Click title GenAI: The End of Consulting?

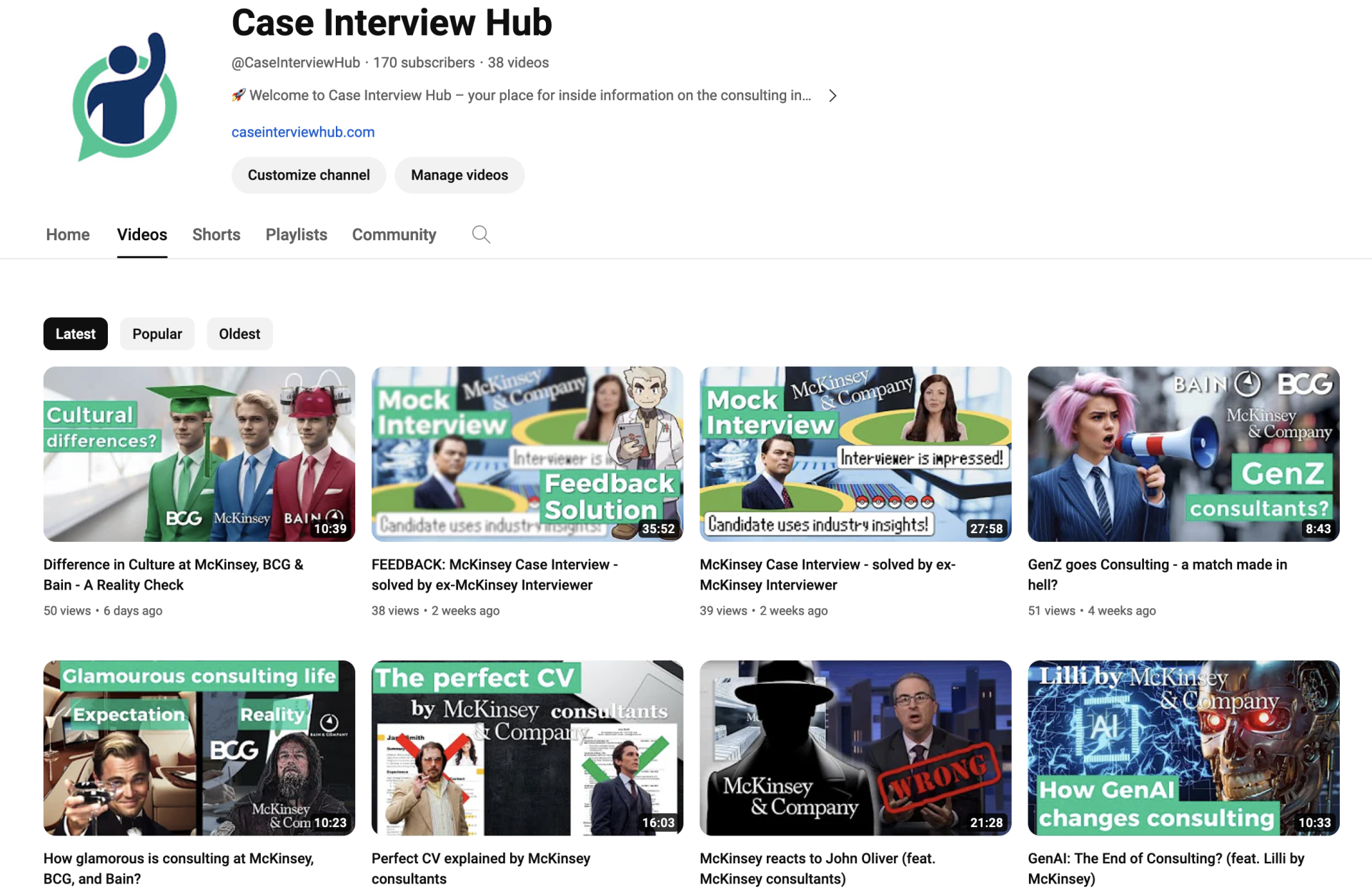(x=1166, y=868)
